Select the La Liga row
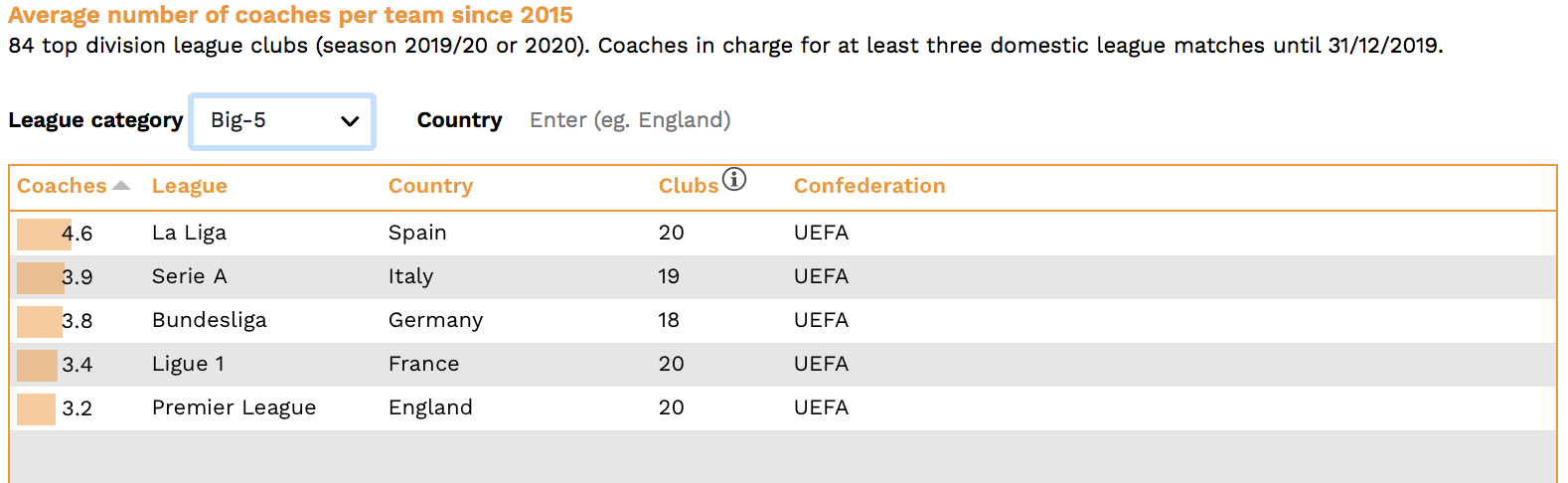This screenshot has height=483, width=1568. (783, 234)
